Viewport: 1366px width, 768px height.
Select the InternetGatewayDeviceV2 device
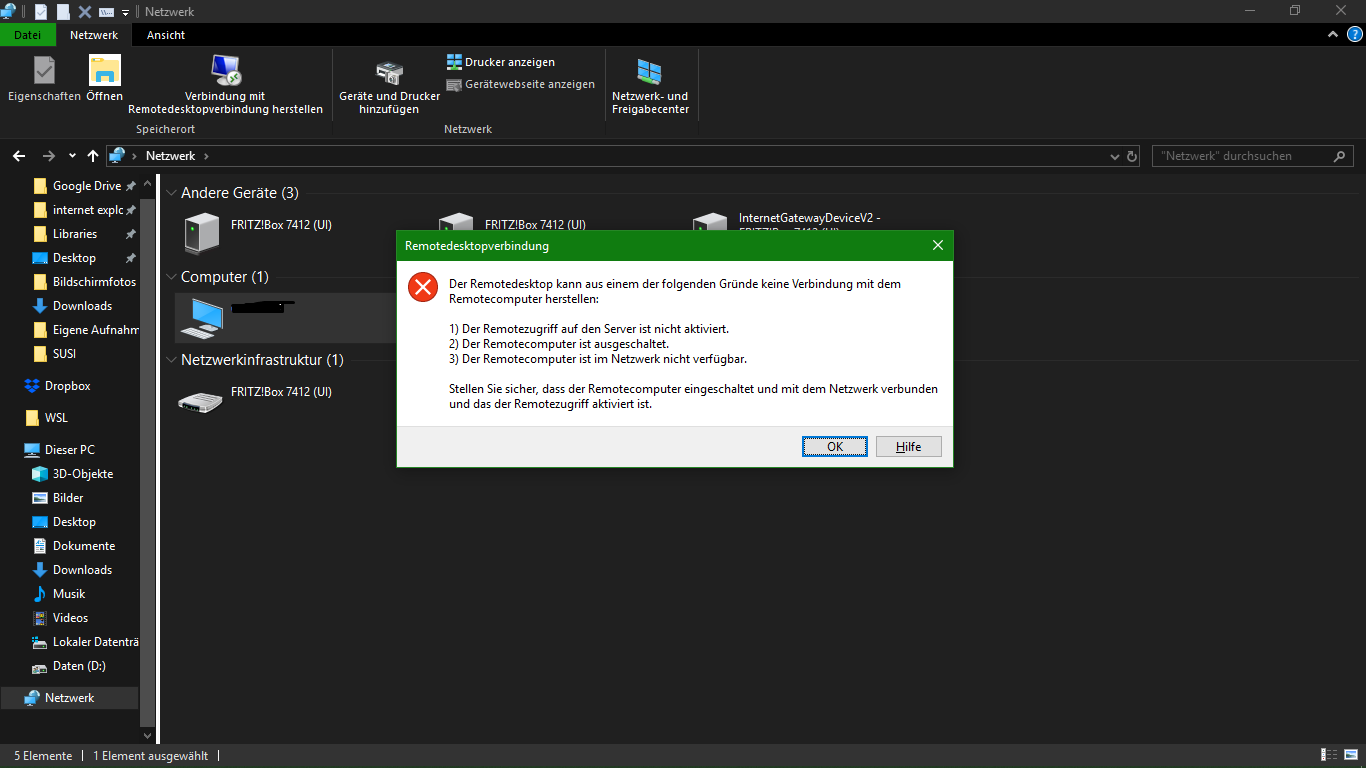(810, 225)
